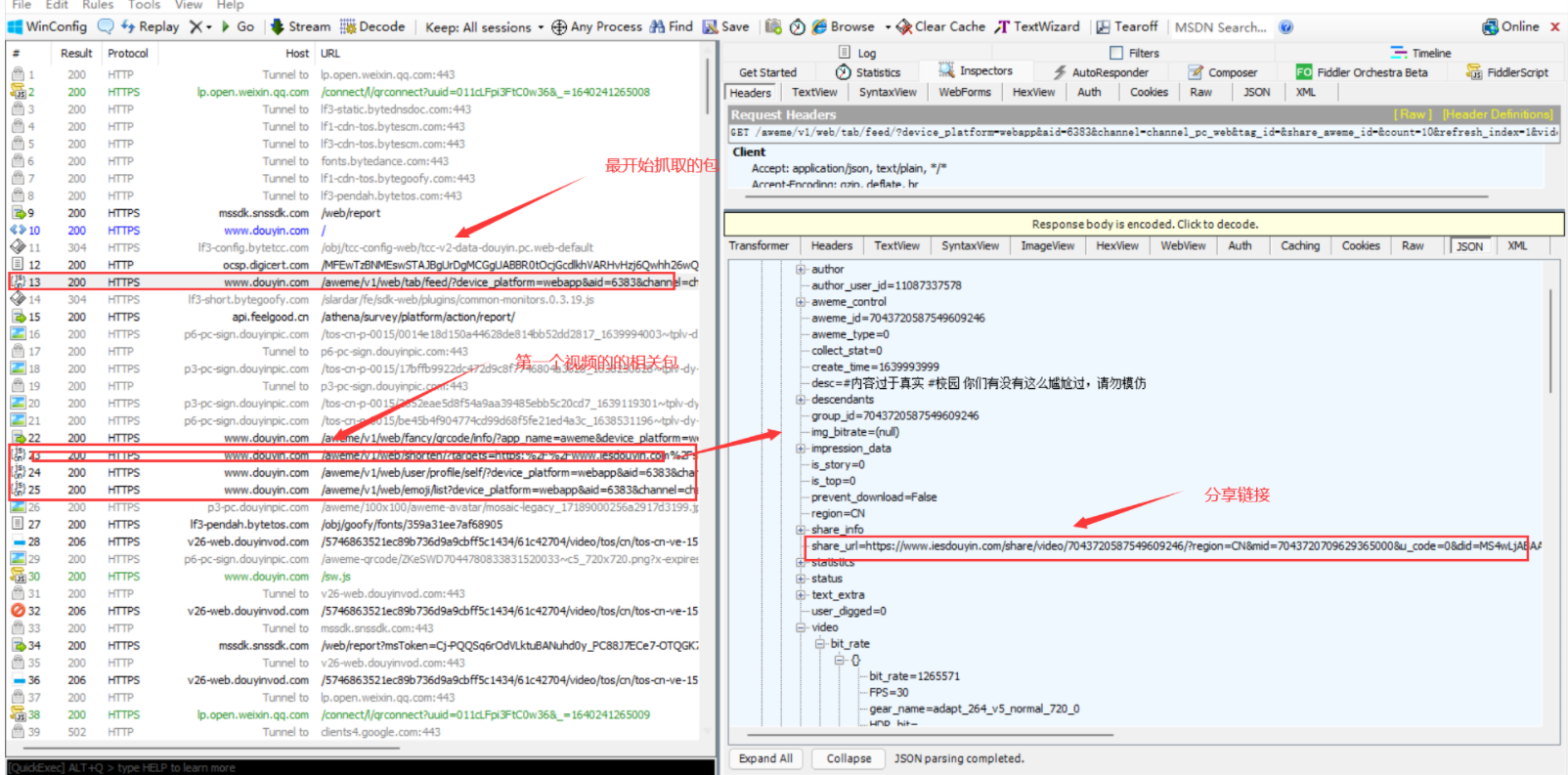Viewport: 1568px width, 775px height.
Task: Click the blue help icon
Action: [1285, 26]
